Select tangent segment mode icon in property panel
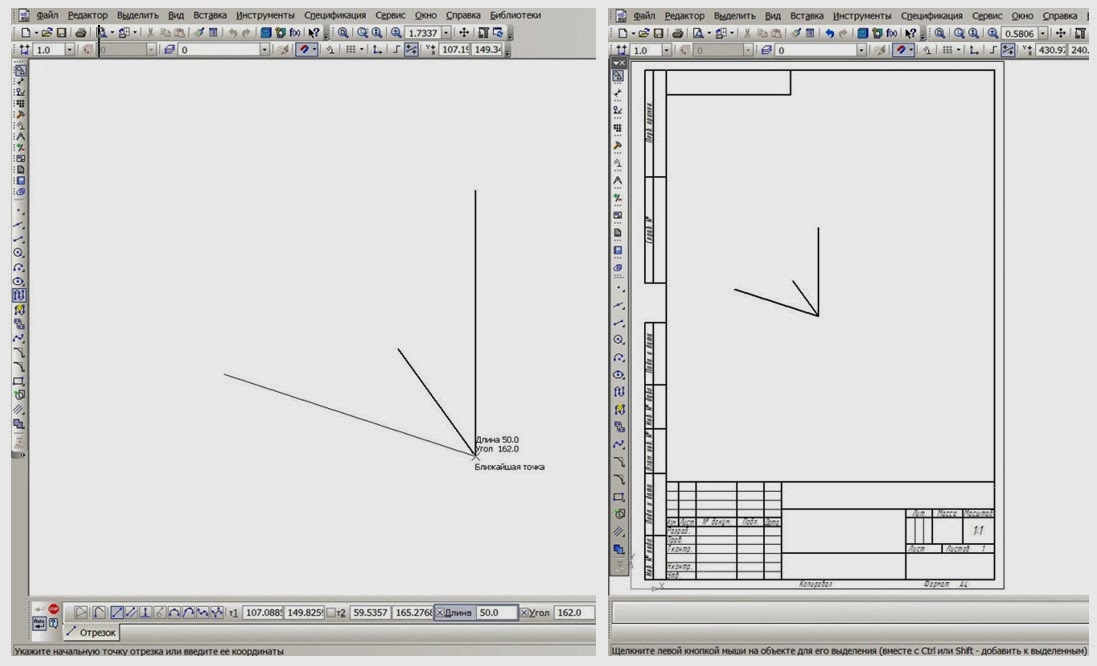The height and width of the screenshot is (666, 1097). (x=160, y=612)
